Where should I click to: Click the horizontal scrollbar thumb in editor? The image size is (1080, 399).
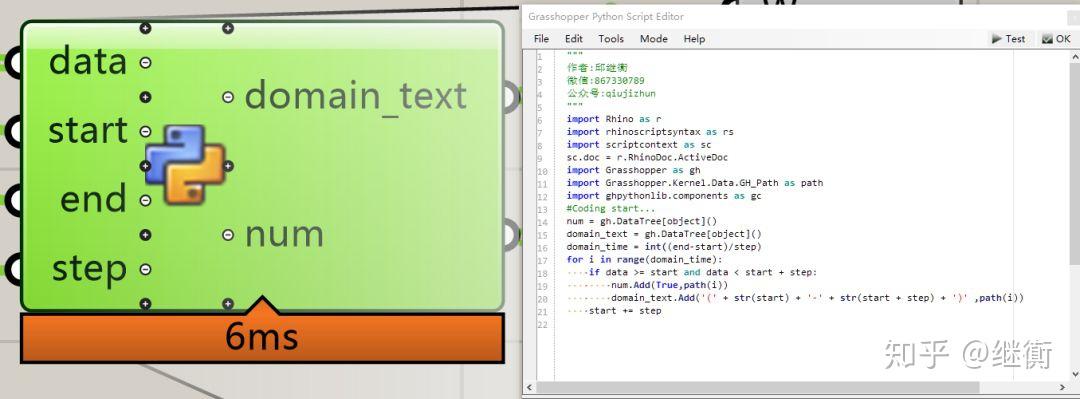coord(758,388)
